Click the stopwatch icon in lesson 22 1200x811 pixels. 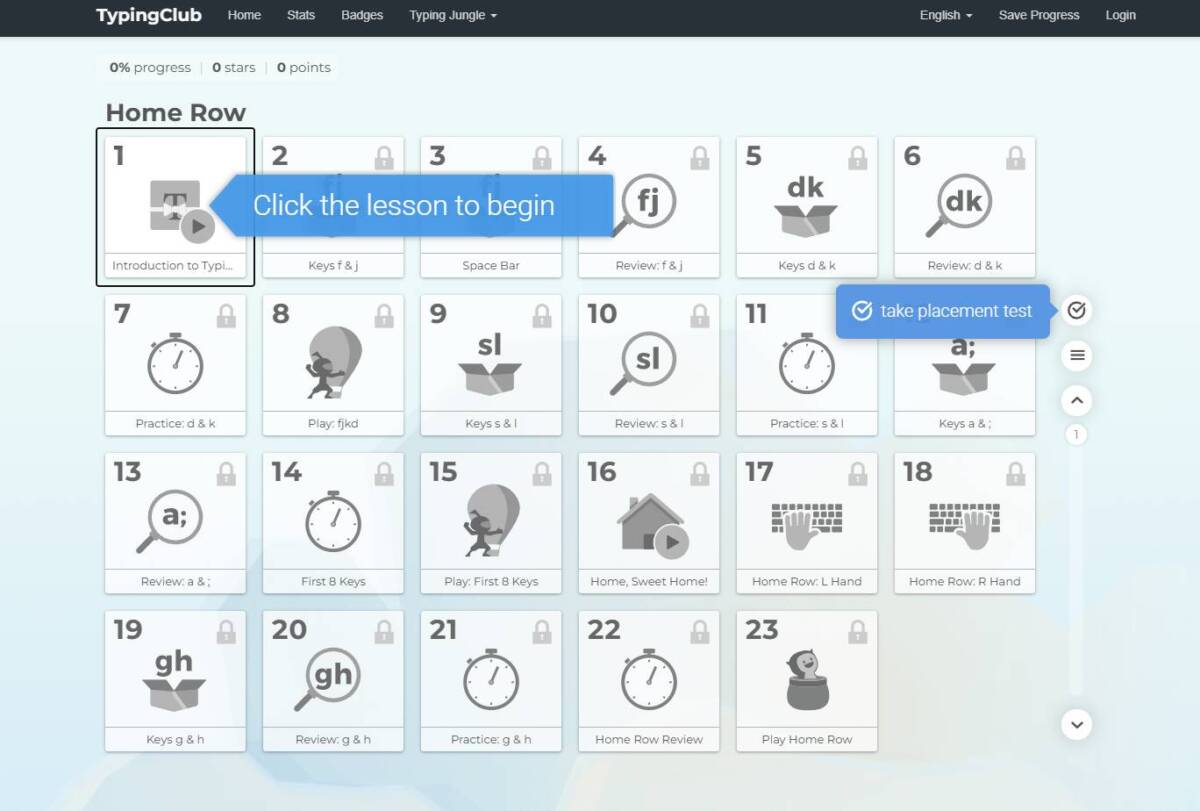648,680
